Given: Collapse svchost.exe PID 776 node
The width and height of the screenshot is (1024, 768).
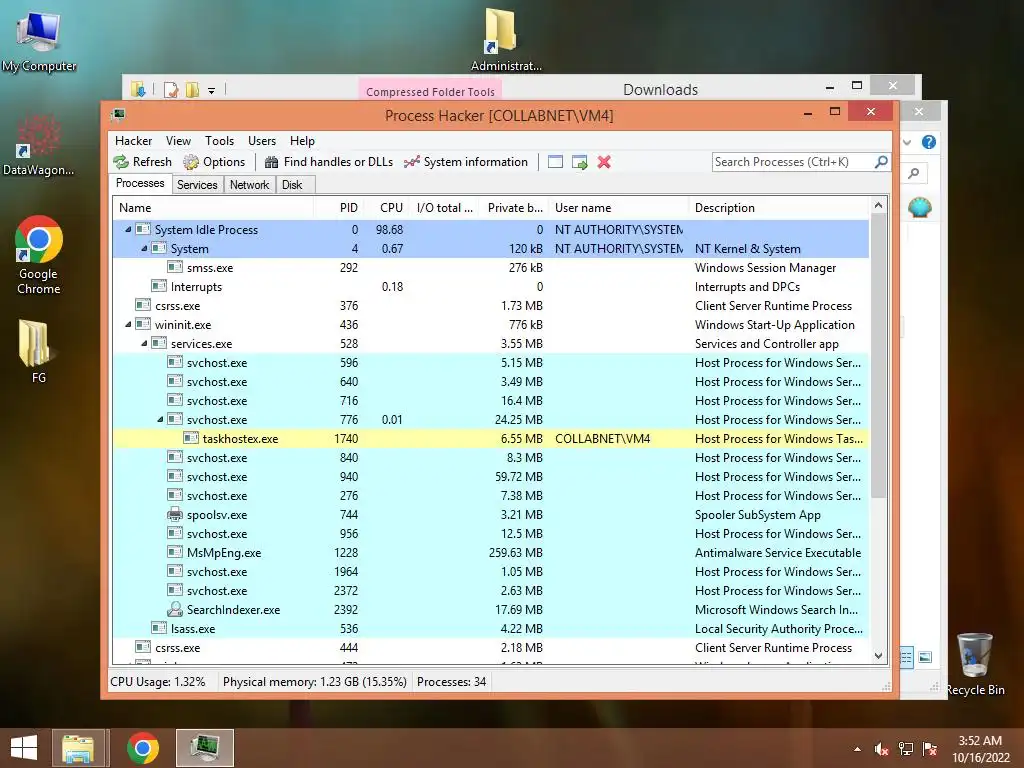Looking at the screenshot, I should click(160, 419).
